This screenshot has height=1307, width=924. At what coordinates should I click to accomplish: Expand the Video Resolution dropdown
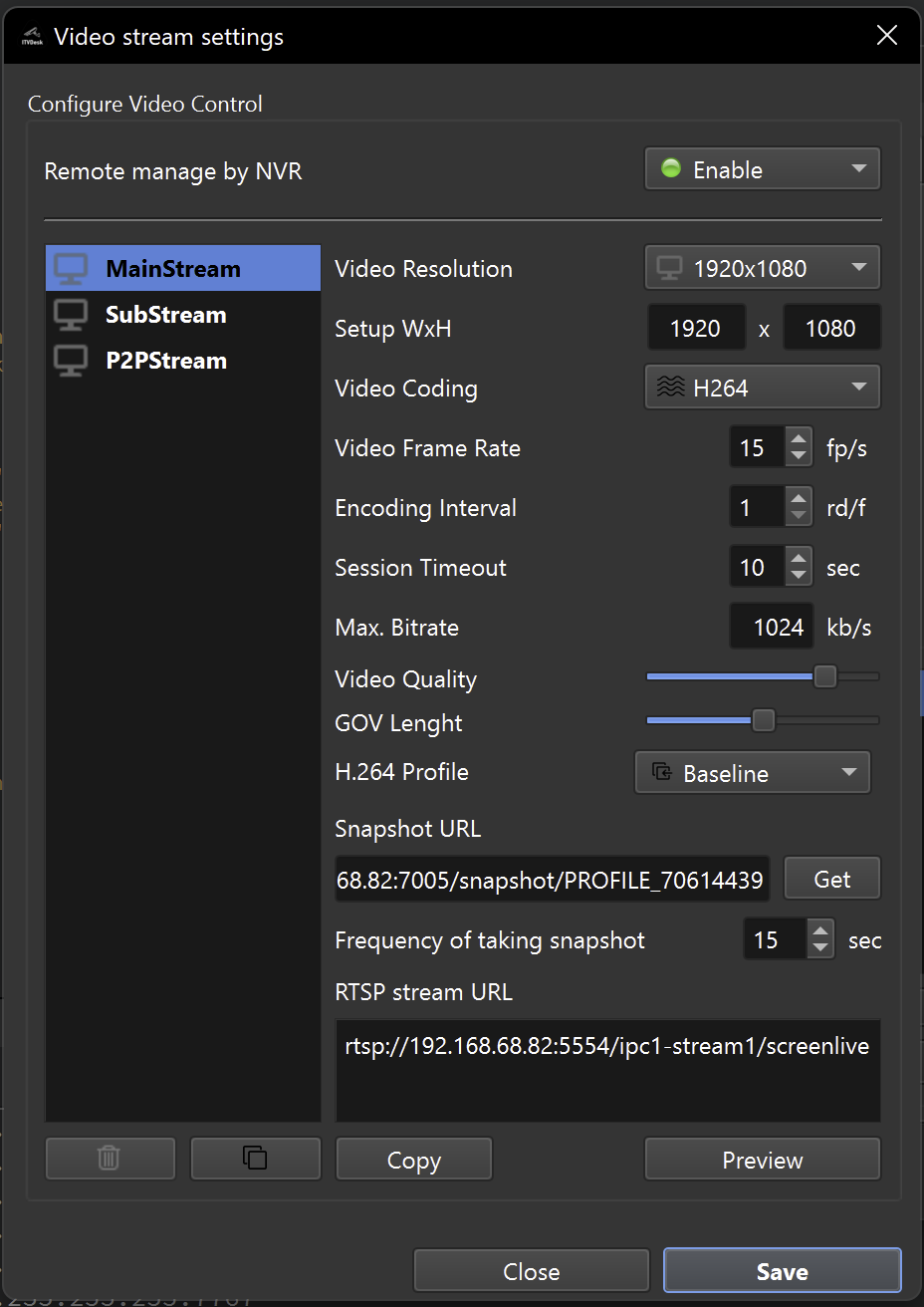point(763,268)
